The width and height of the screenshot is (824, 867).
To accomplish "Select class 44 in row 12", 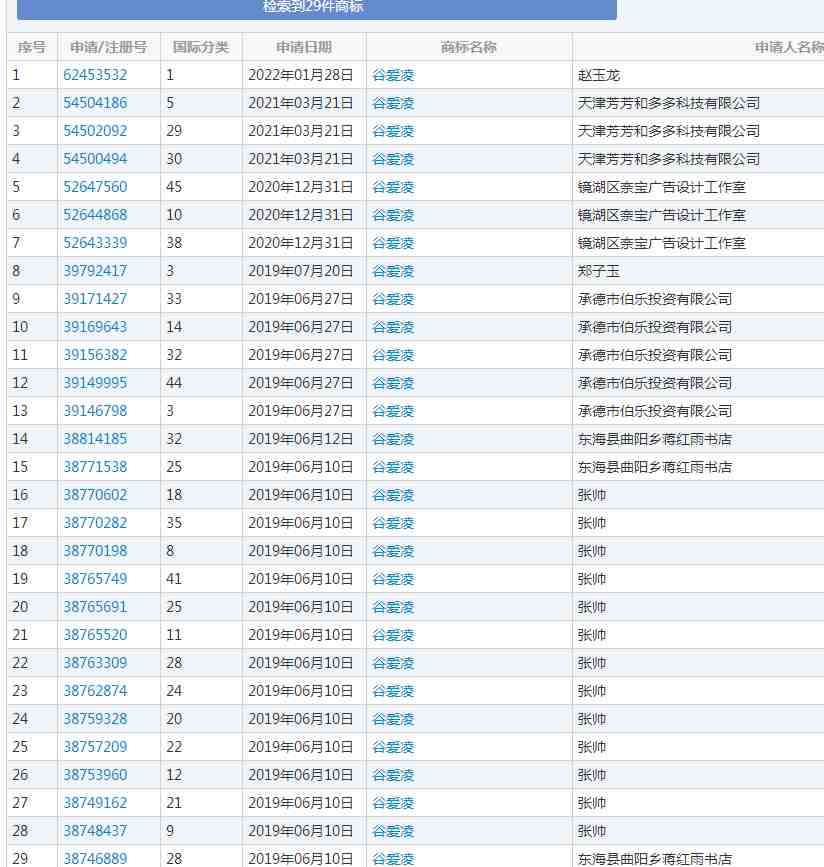I will pyautogui.click(x=174, y=383).
